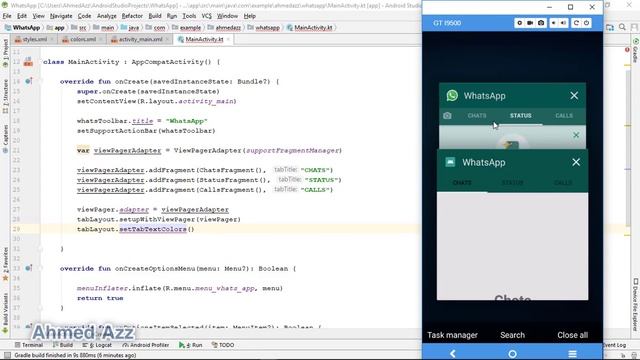Close the MainActivity.kt editor tab
Screen dimensions: 640x360
[x=228, y=39]
